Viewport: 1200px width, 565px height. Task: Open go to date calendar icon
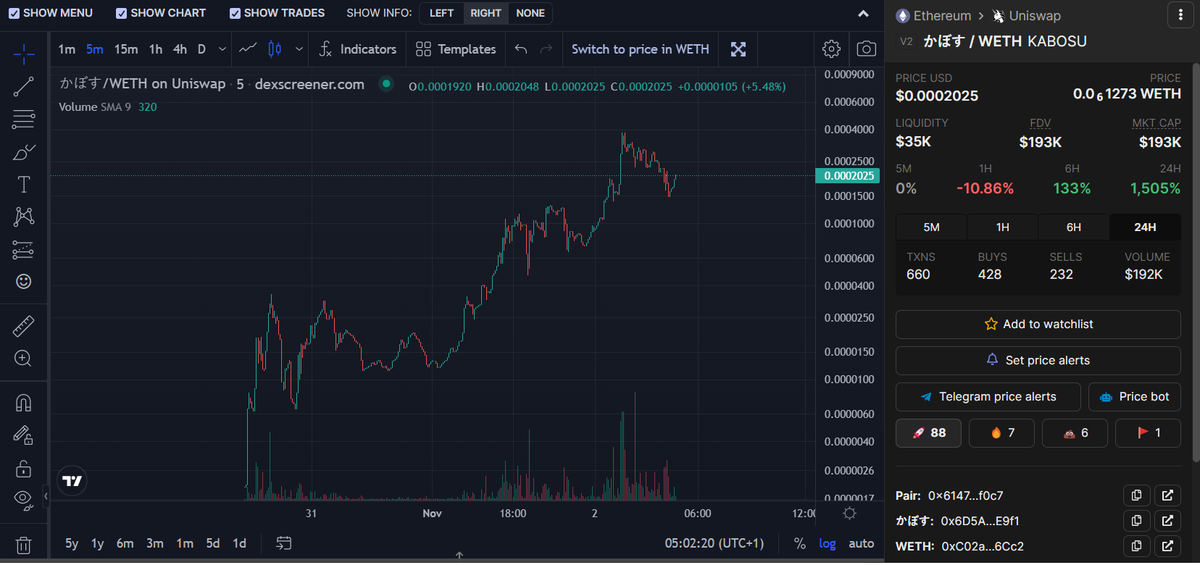click(x=284, y=543)
